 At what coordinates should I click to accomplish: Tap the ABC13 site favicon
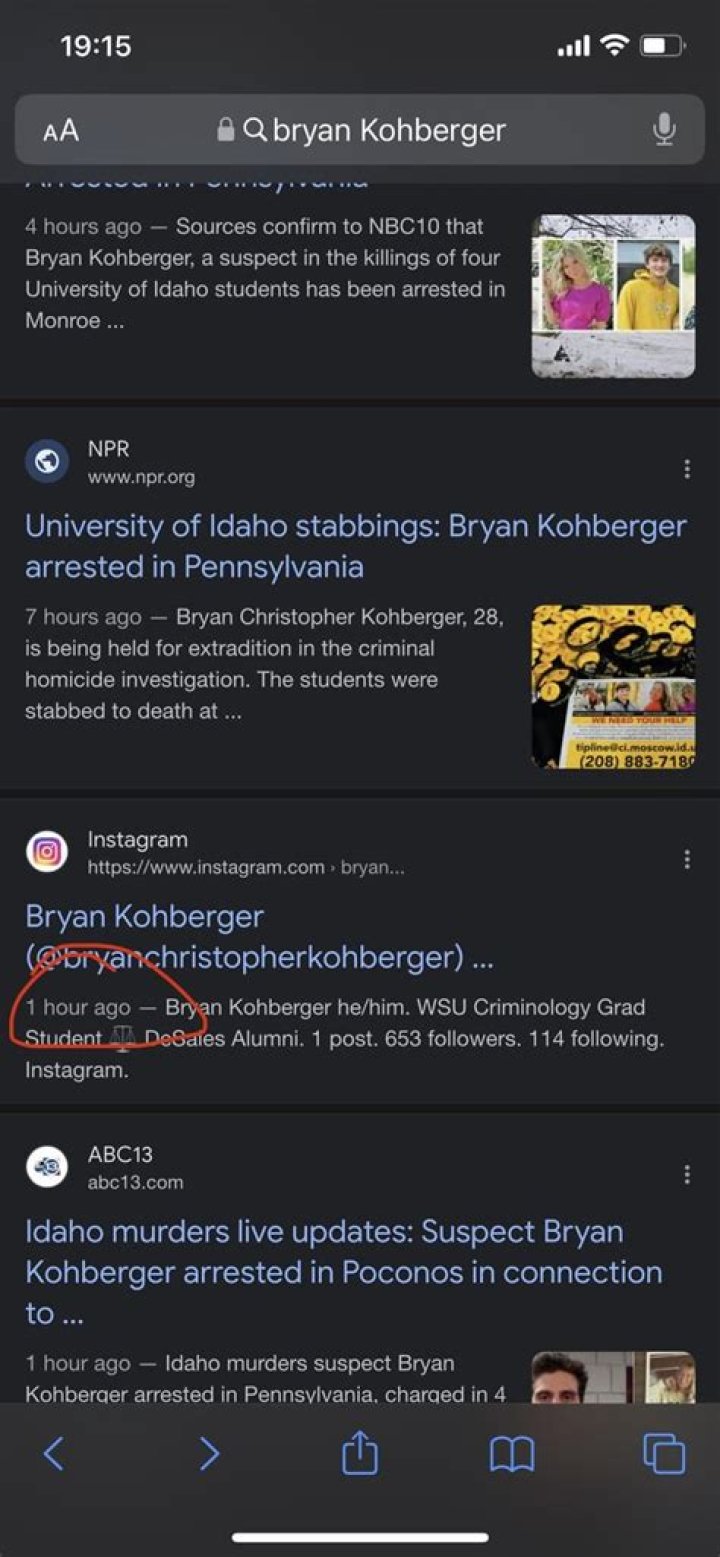[x=47, y=1166]
